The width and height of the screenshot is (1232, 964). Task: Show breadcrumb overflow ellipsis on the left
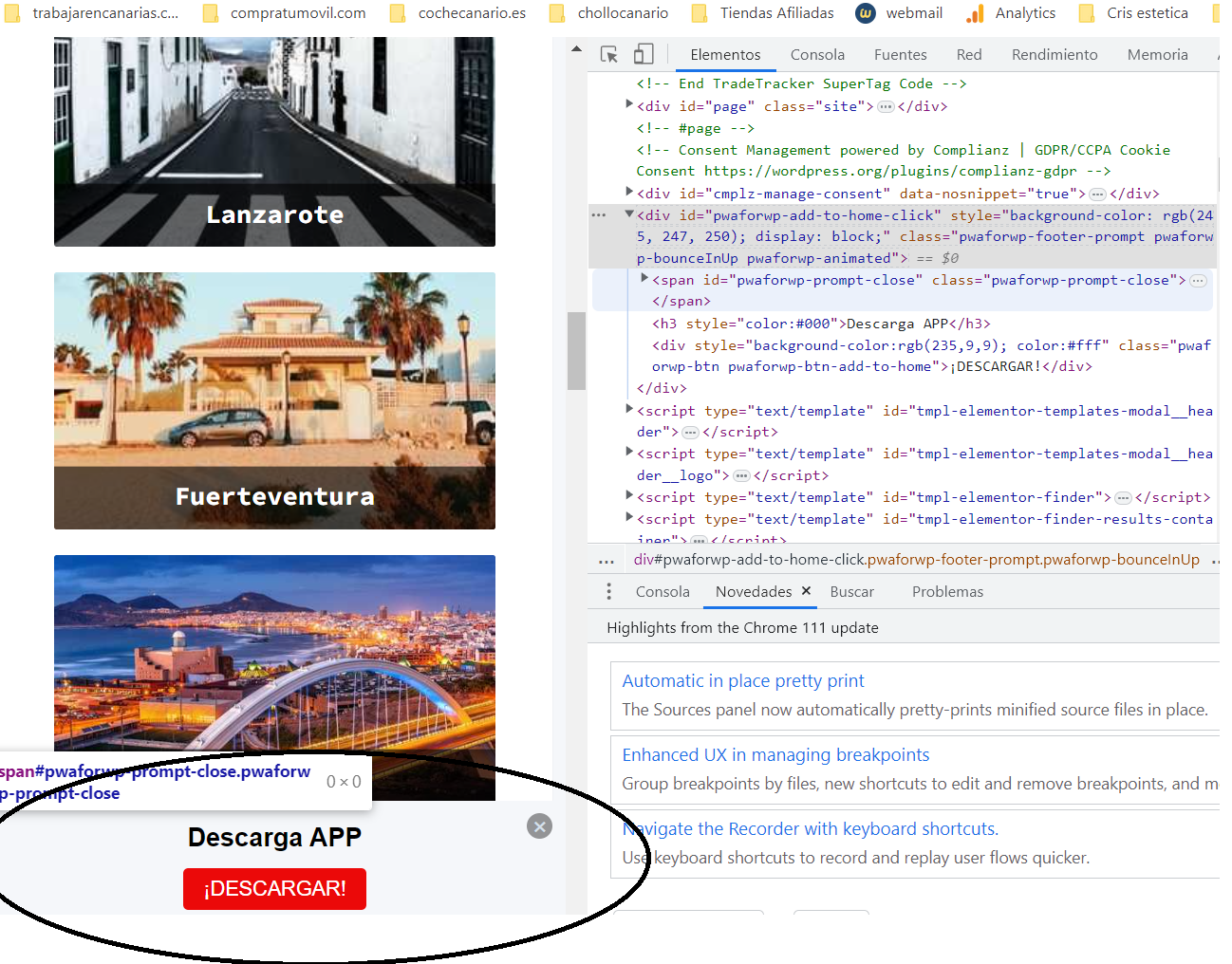point(607,561)
